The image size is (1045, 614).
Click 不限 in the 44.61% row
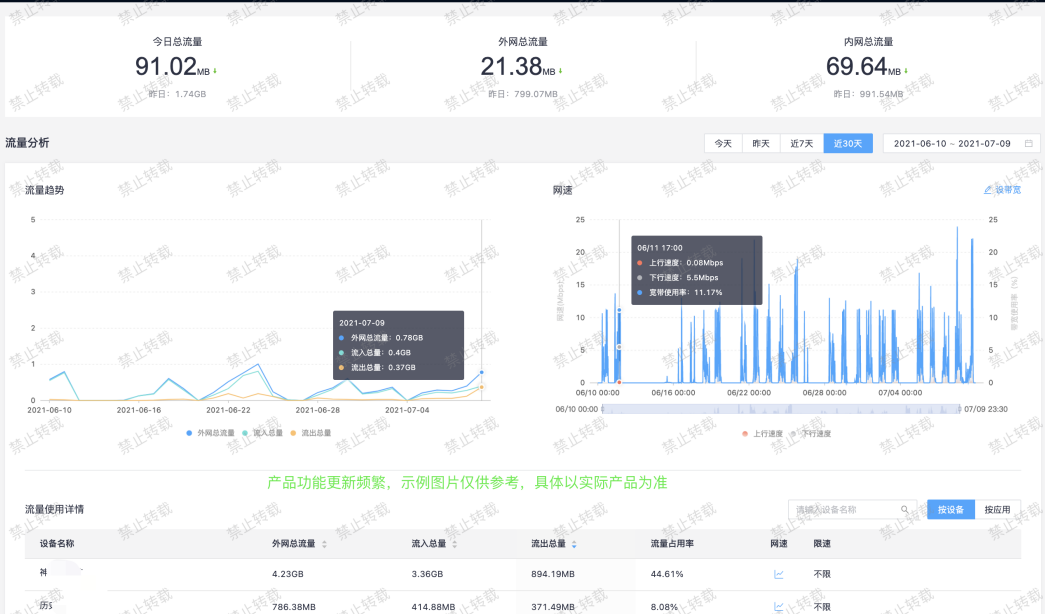point(822,574)
